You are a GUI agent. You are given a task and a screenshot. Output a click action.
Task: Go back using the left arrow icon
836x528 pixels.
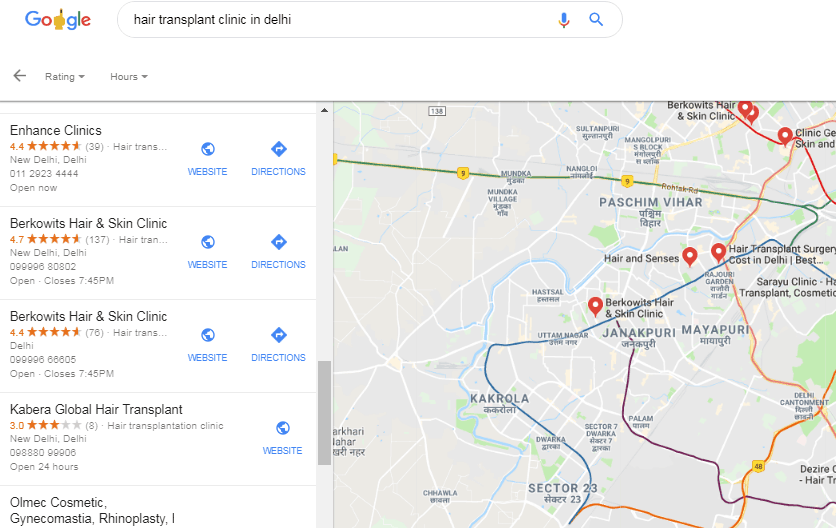tap(20, 76)
